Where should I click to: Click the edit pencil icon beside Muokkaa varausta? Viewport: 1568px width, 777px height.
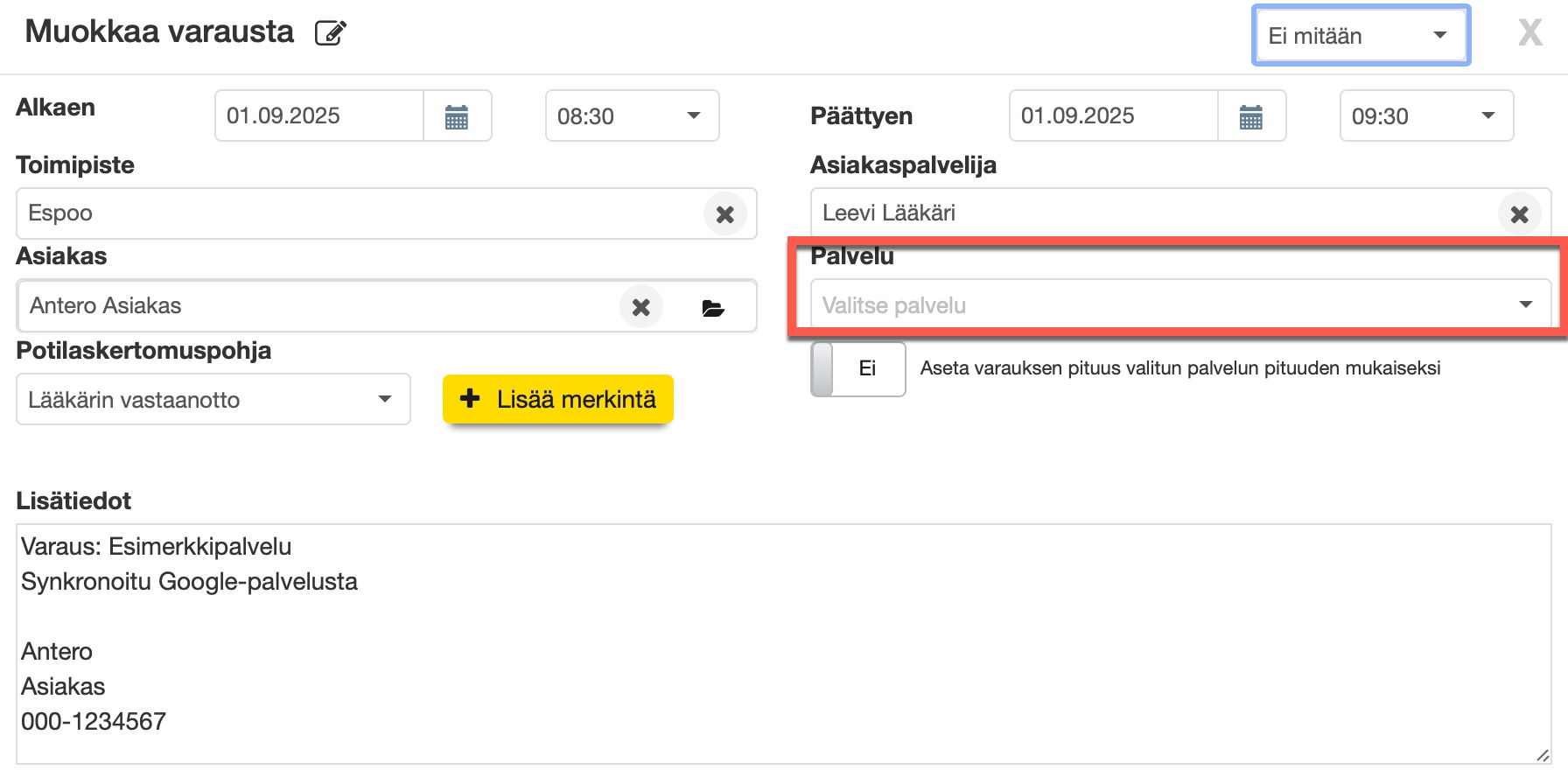[x=330, y=33]
